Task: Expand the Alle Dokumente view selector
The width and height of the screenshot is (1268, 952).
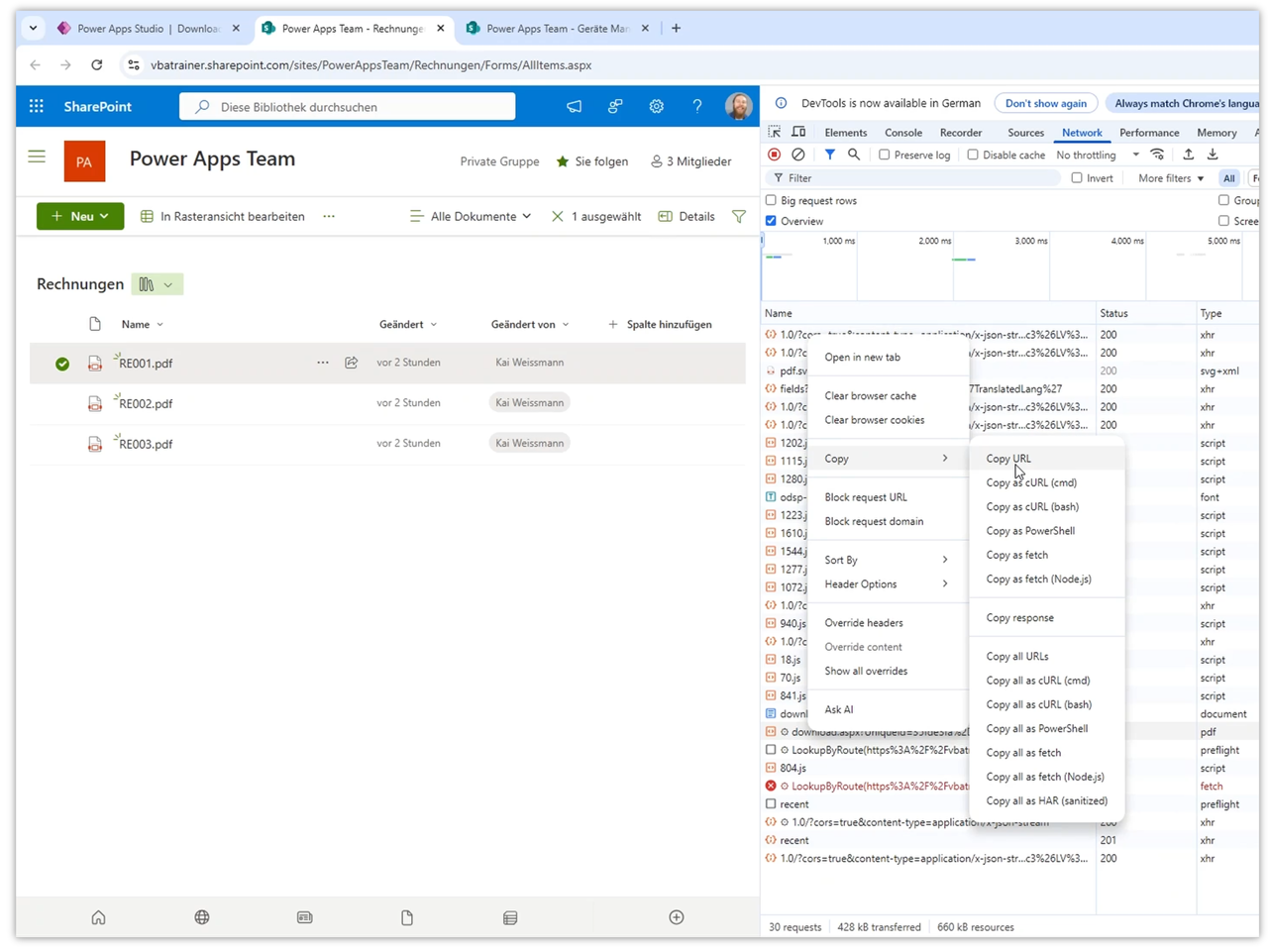Action: [x=472, y=216]
